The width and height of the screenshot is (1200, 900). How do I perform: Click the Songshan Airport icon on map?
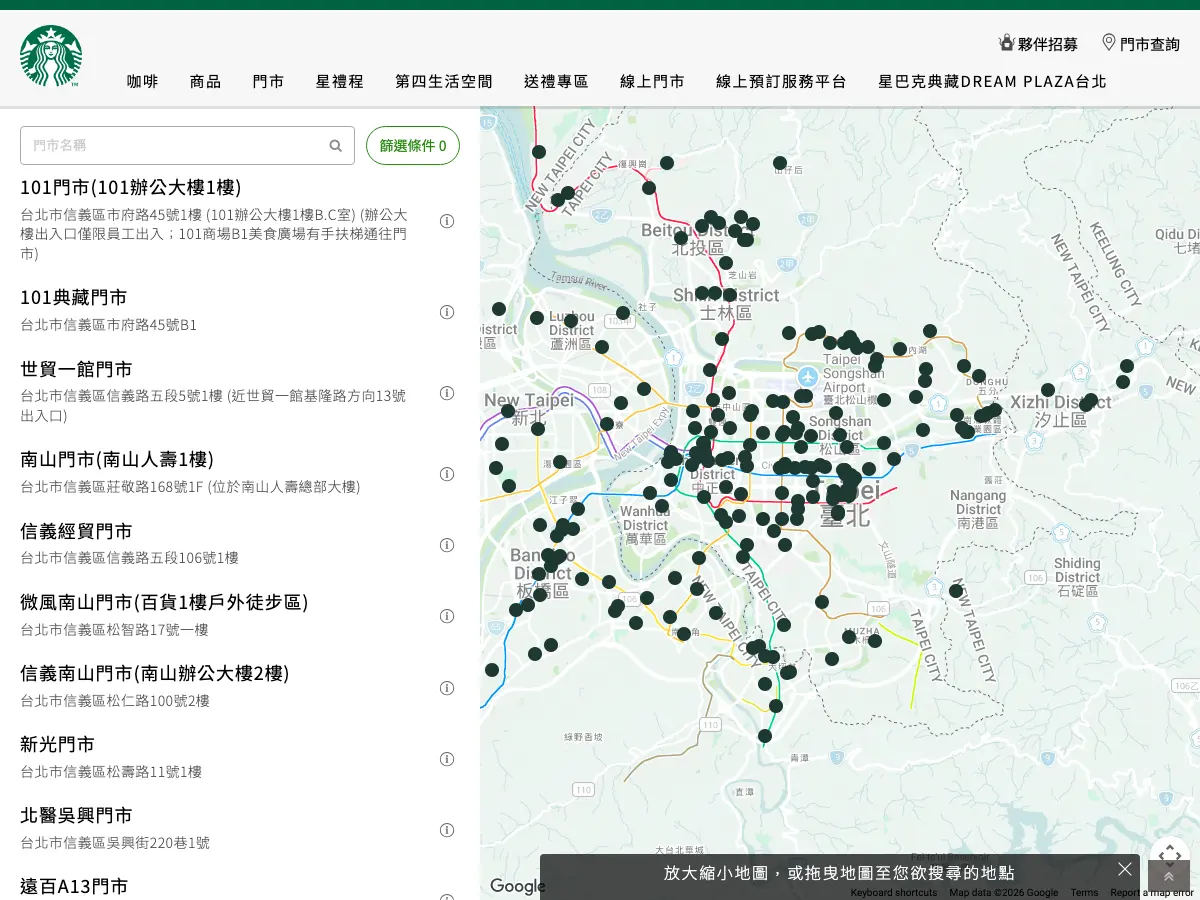click(809, 377)
